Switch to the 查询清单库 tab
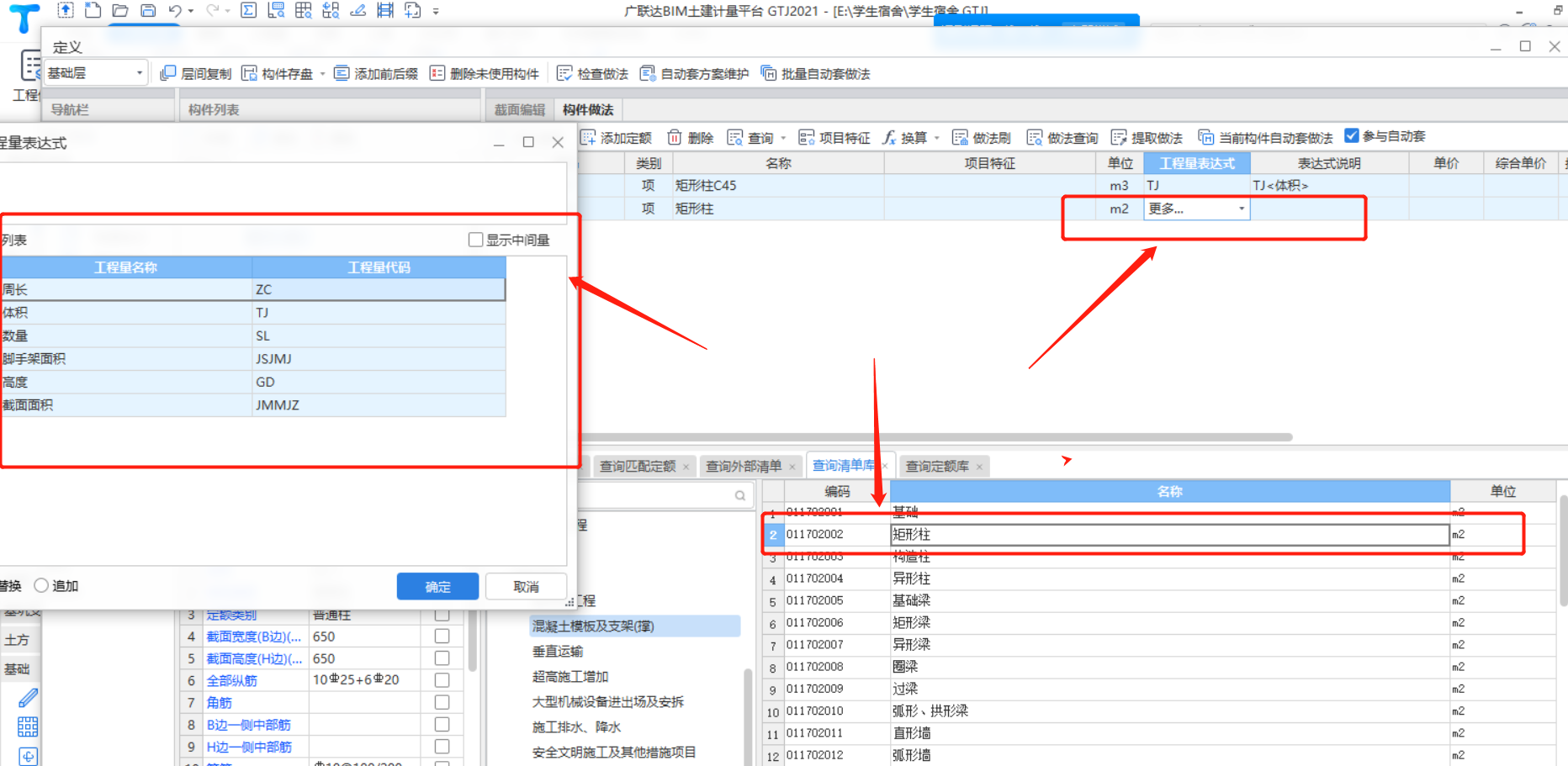This screenshot has width=1568, height=766. pyautogui.click(x=844, y=465)
